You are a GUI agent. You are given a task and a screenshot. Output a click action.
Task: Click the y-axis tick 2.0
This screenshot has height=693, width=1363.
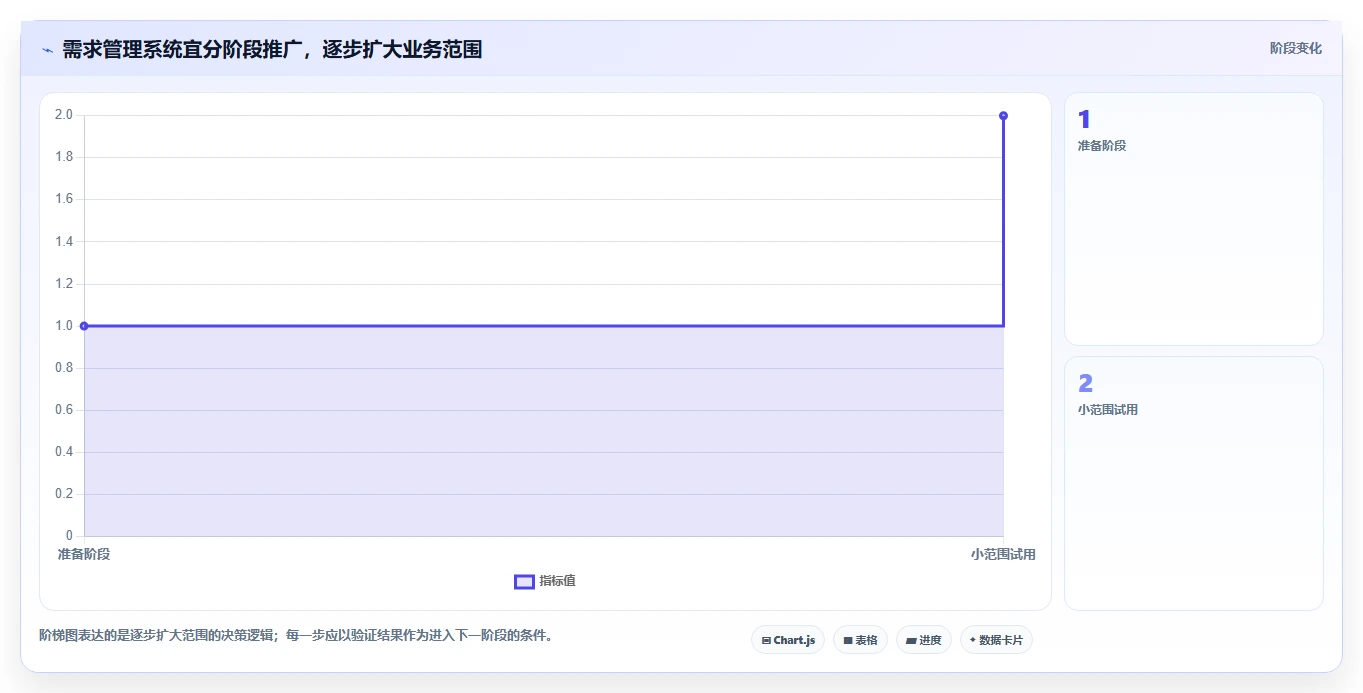[64, 115]
